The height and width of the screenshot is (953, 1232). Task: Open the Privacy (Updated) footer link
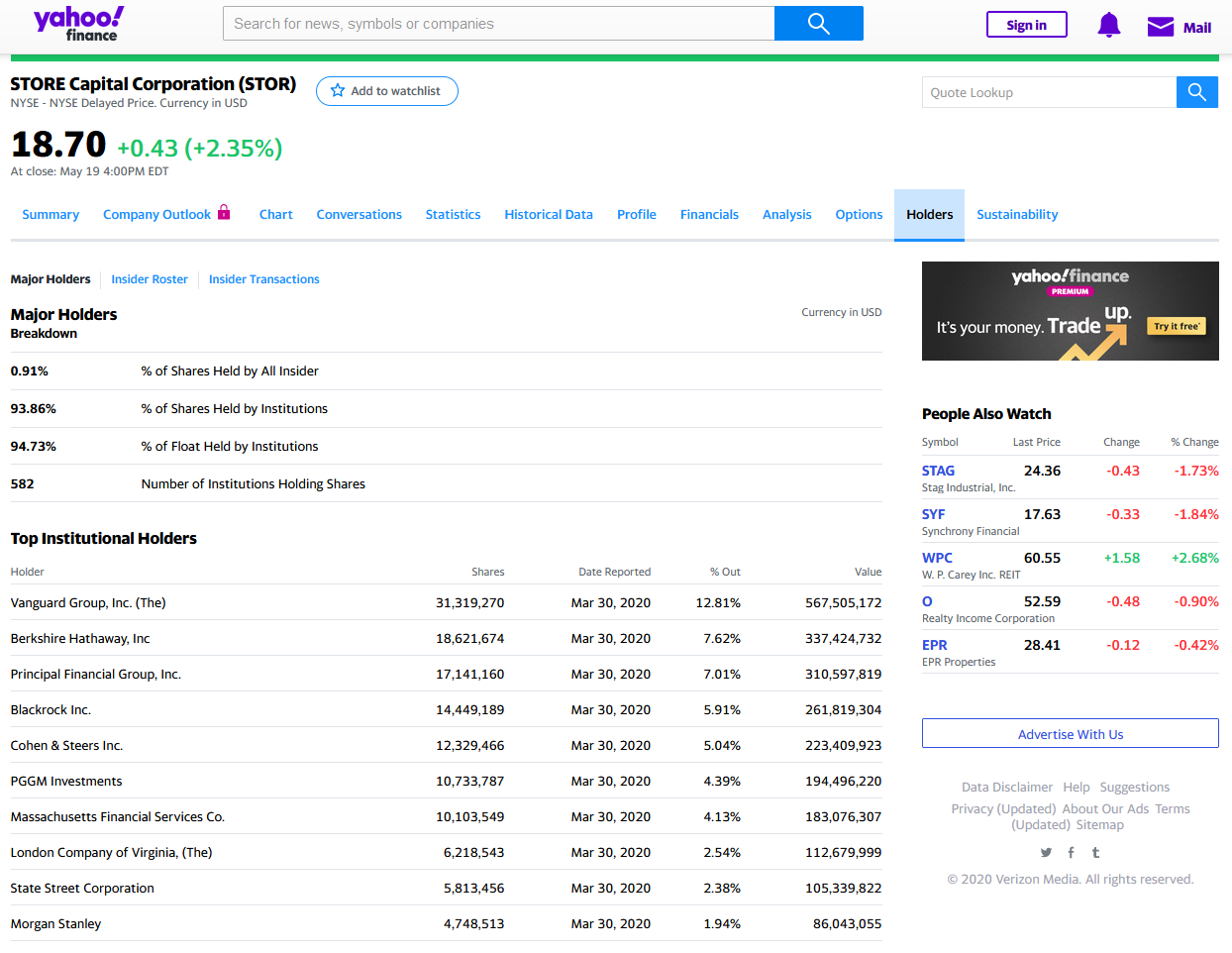click(1003, 809)
